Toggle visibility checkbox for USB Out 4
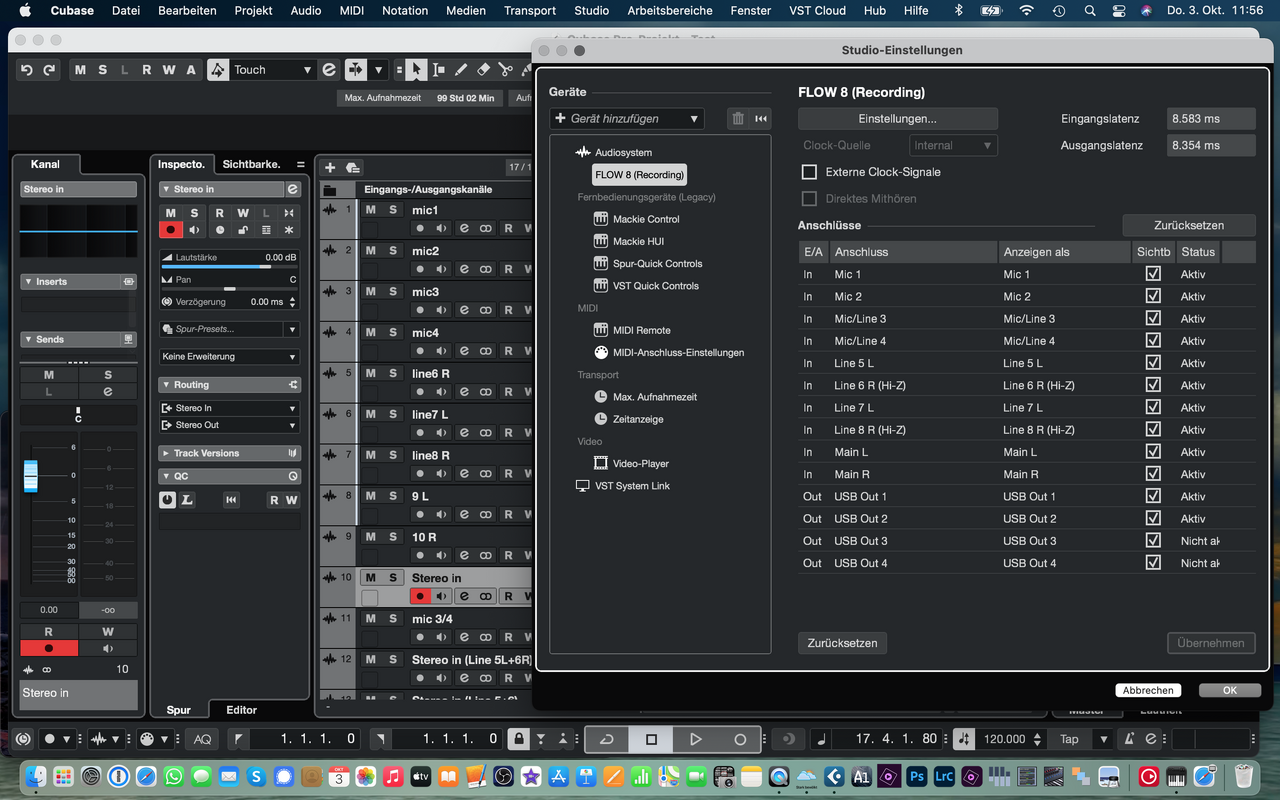 pos(1153,563)
